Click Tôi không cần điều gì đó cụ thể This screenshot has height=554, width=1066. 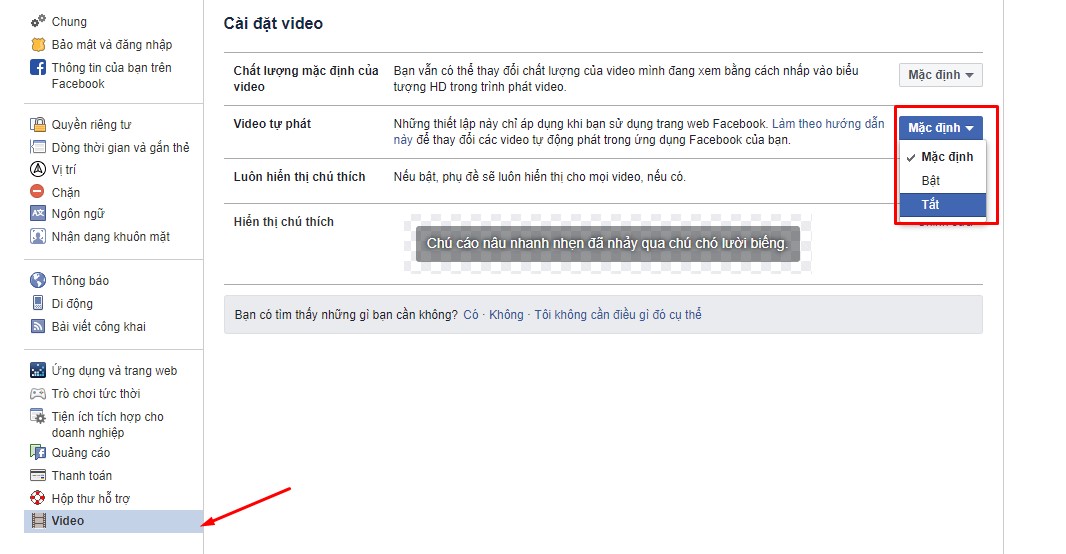click(x=617, y=315)
